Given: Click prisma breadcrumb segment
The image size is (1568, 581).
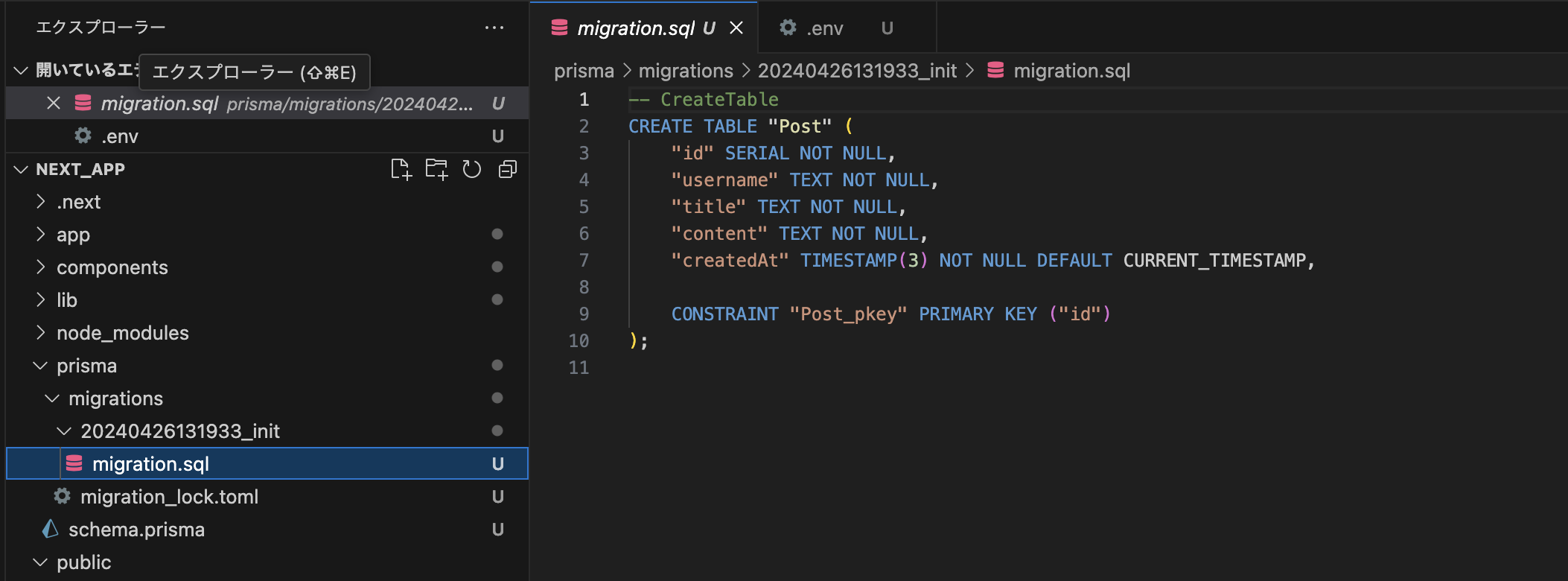Looking at the screenshot, I should (x=584, y=71).
